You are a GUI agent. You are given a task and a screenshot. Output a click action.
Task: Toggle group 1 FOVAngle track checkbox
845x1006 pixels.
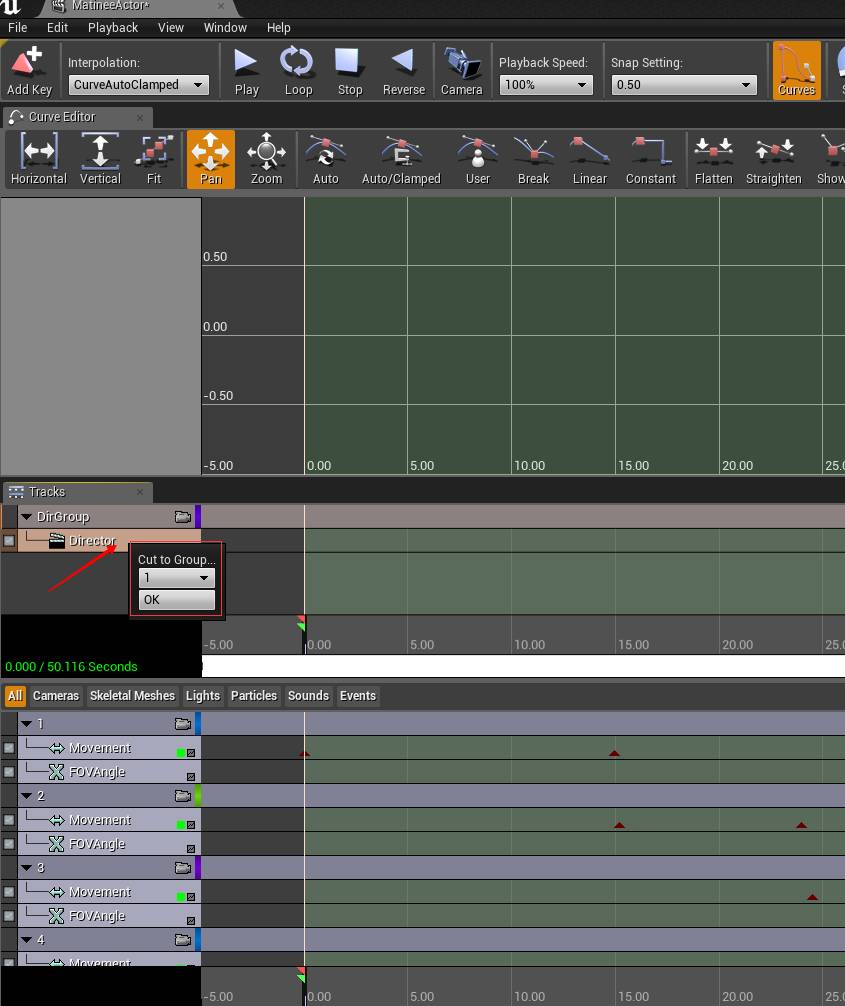click(x=9, y=772)
